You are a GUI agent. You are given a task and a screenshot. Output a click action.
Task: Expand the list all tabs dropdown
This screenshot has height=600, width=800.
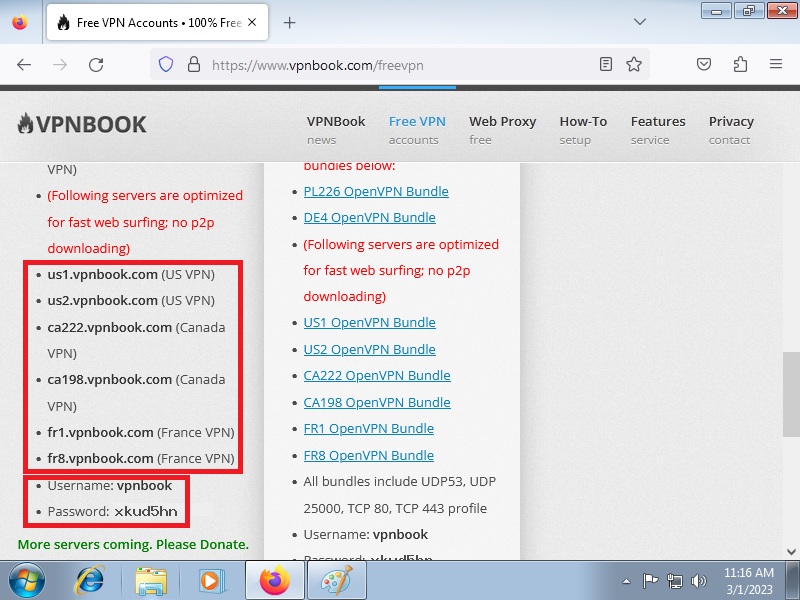click(640, 22)
